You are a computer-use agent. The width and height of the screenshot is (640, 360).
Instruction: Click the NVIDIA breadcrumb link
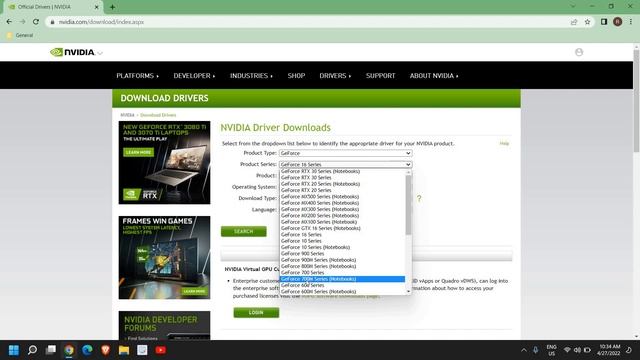tap(127, 115)
